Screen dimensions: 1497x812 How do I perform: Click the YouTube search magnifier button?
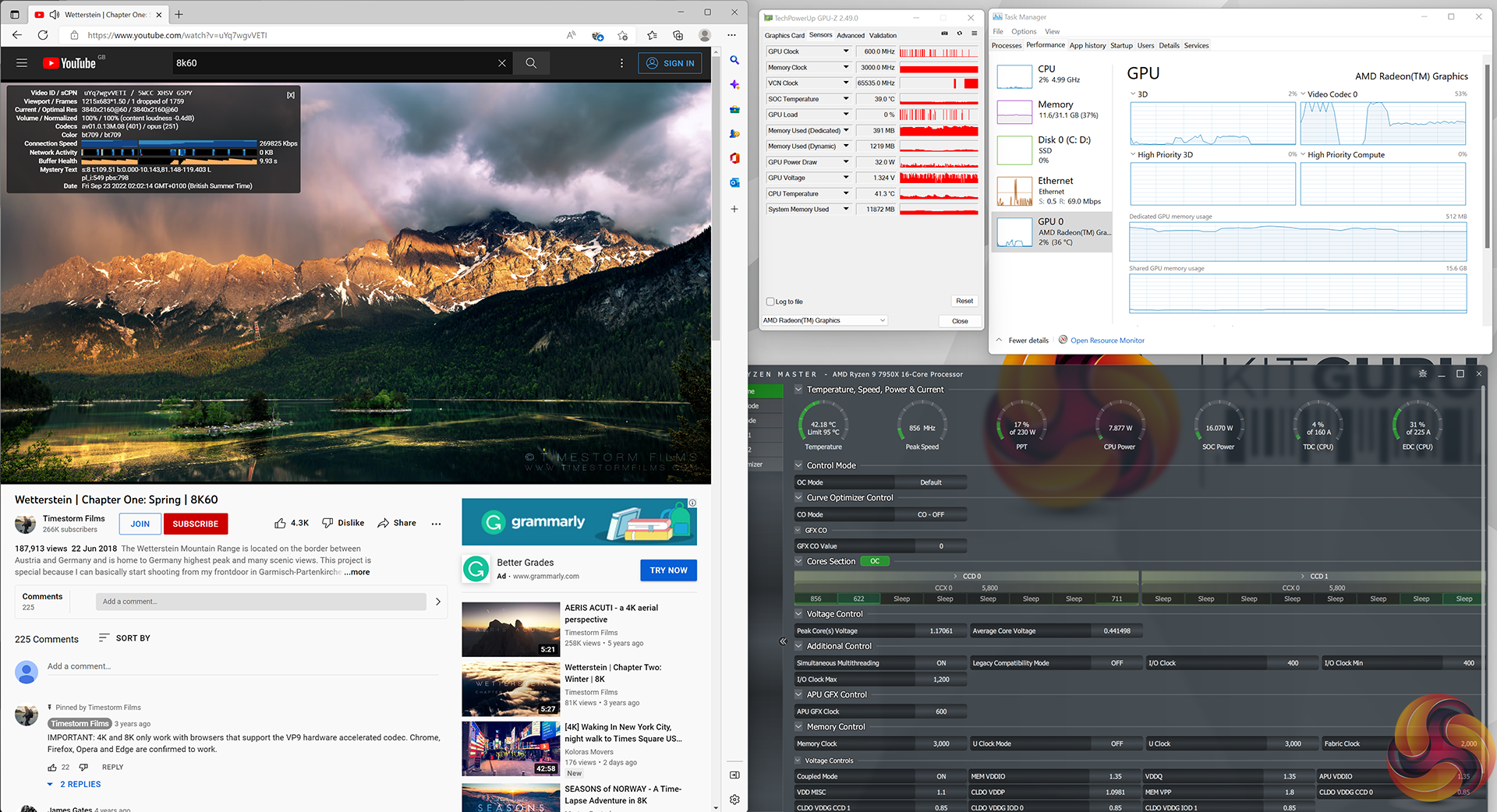point(531,63)
